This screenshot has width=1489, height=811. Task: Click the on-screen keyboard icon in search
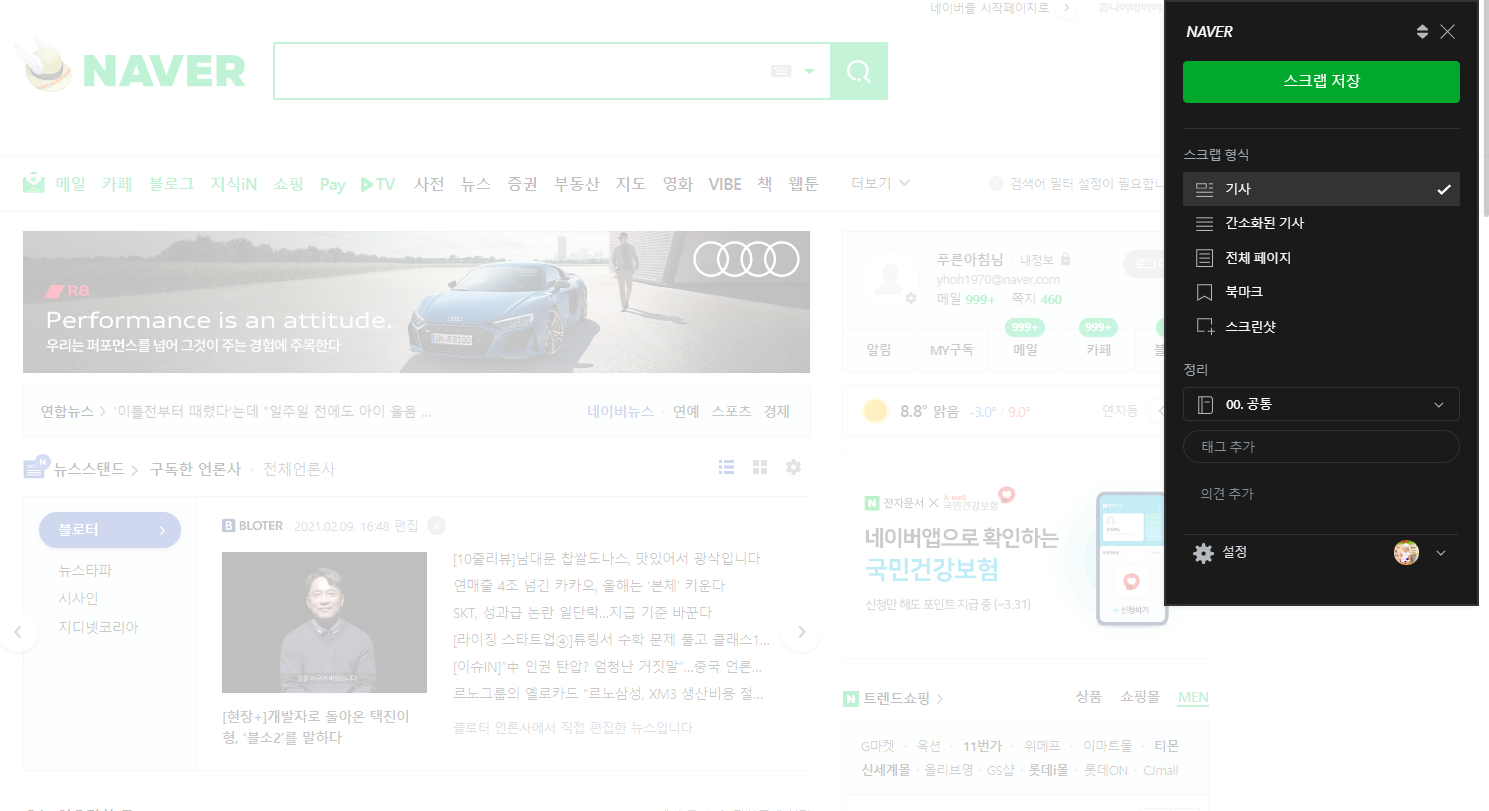(782, 71)
